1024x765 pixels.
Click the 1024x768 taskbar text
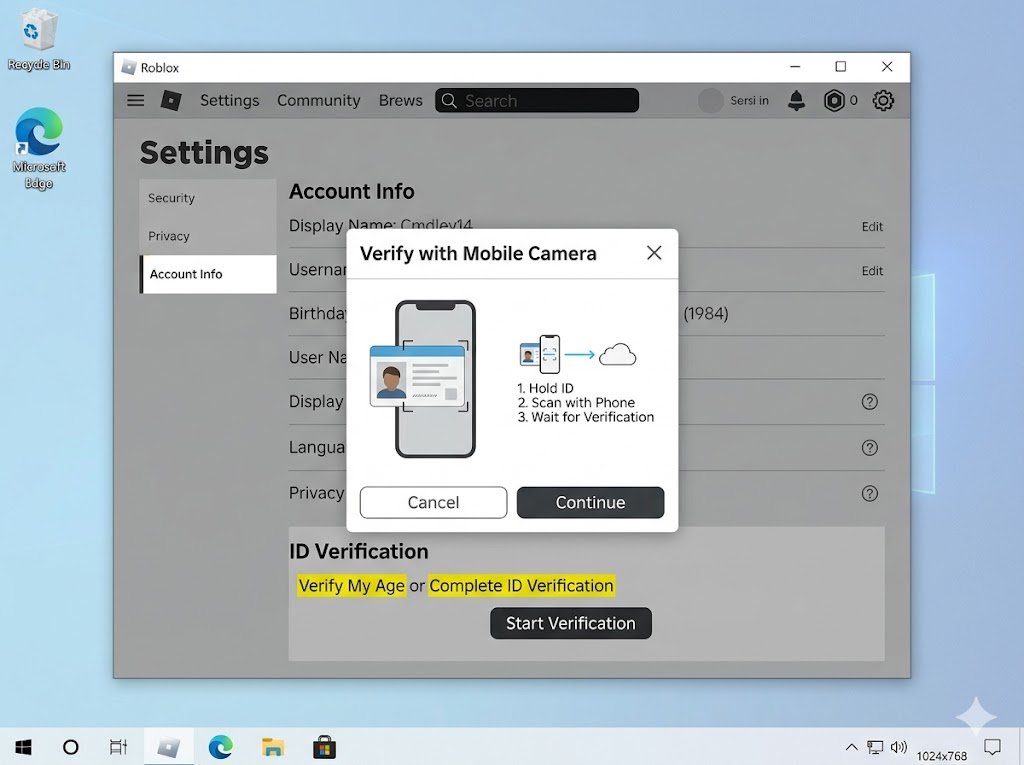(941, 757)
